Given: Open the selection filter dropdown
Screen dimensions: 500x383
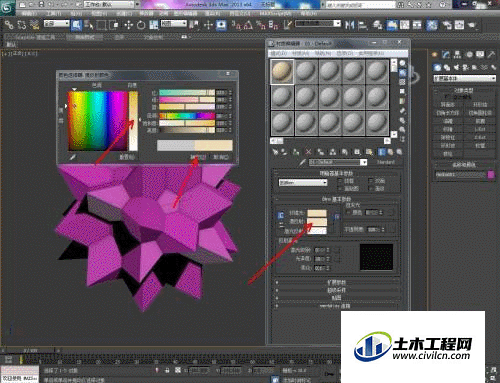Looking at the screenshot, I should 56,24.
